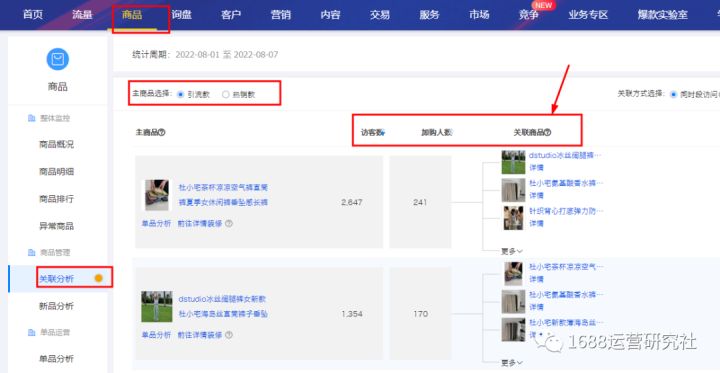Click 单品分析 link in the dstudio product row
This screenshot has width=720, height=373.
[156, 335]
